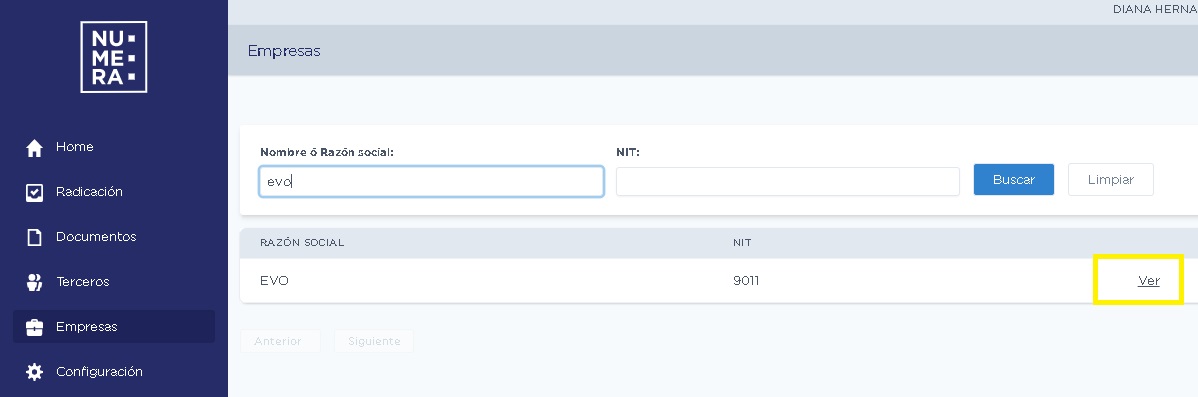Click the Radicación checkmark icon
Screen dimensions: 1198x397
tap(34, 192)
